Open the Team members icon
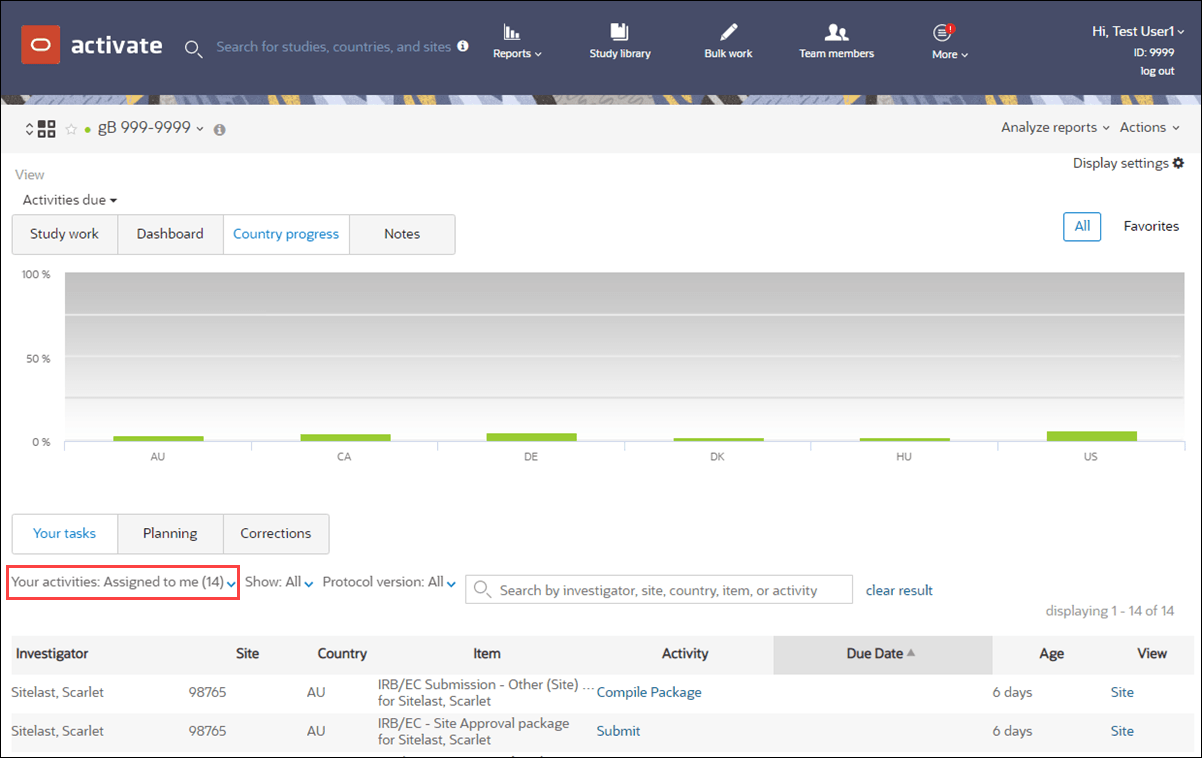 point(836,31)
